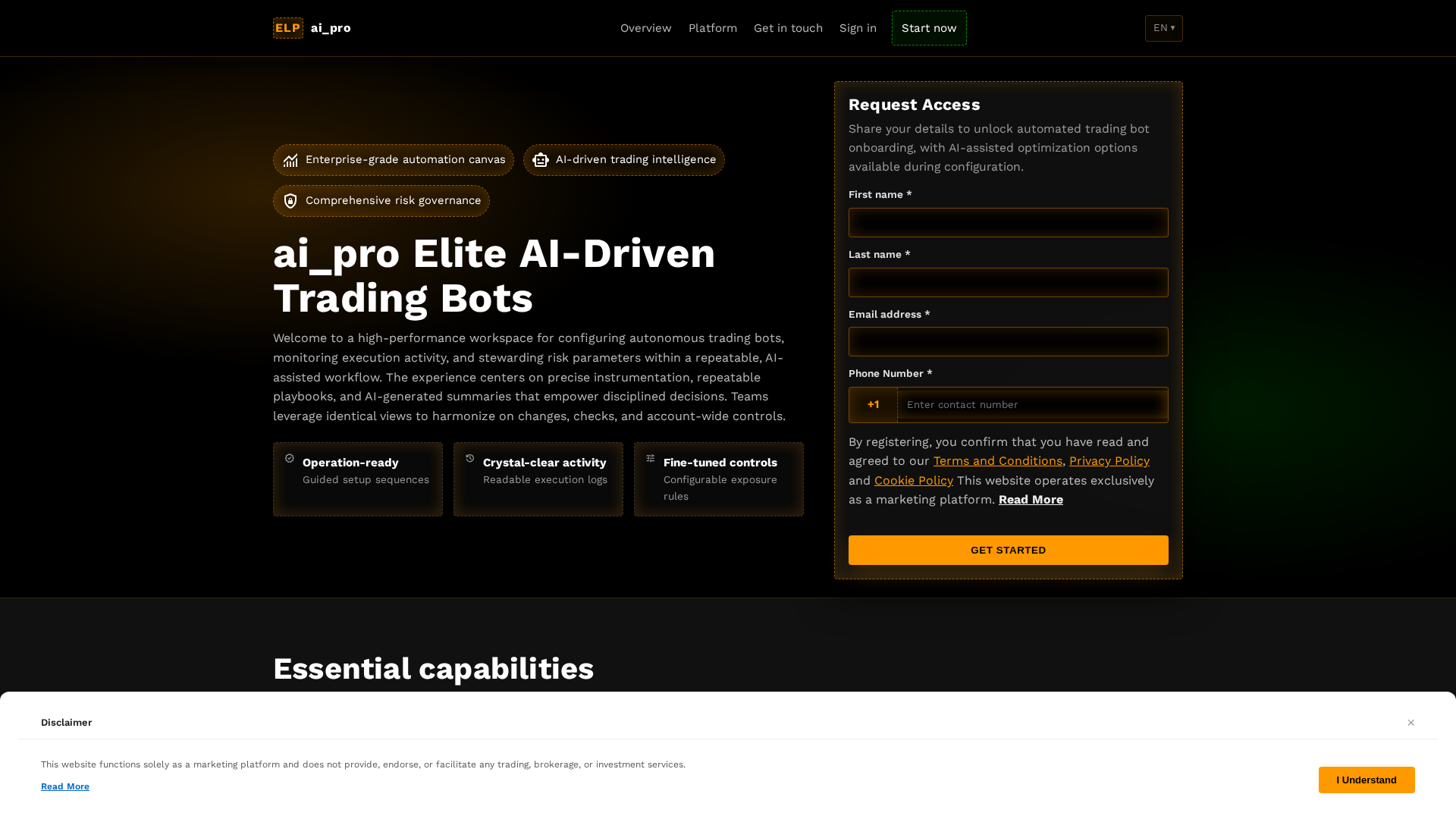Click the Phone Number field label

click(890, 374)
